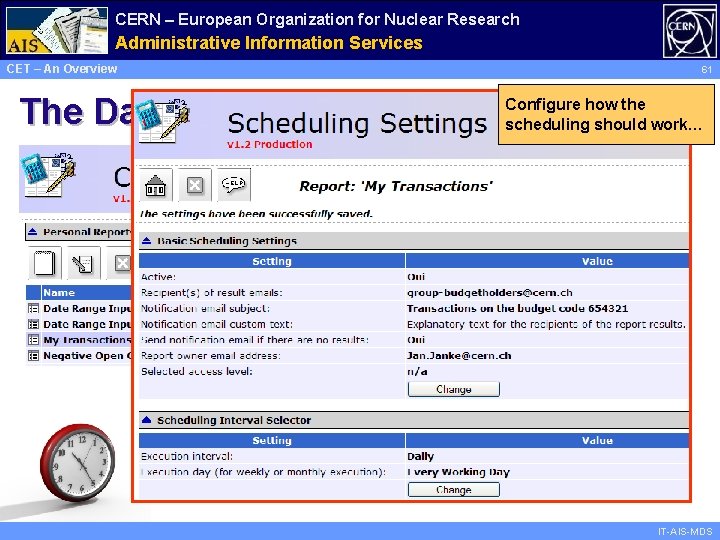The height and width of the screenshot is (540, 720).
Task: Click 'The settings have been successfully saved.' message
Action: tap(256, 214)
